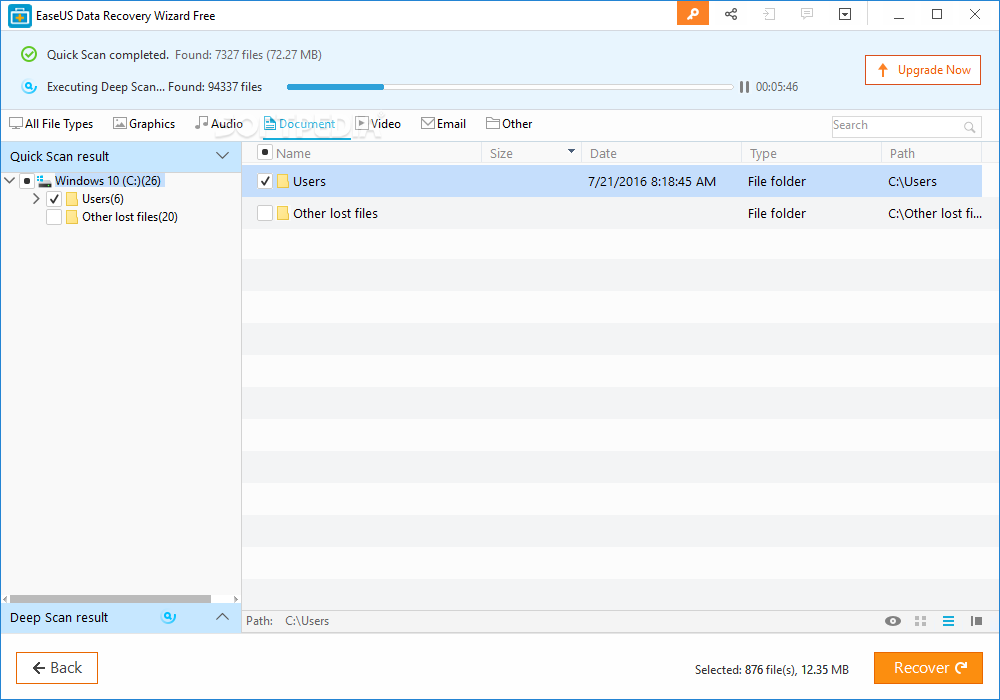The image size is (1000, 700).
Task: Click the tree panel horizontal scrollbar
Action: 110,599
